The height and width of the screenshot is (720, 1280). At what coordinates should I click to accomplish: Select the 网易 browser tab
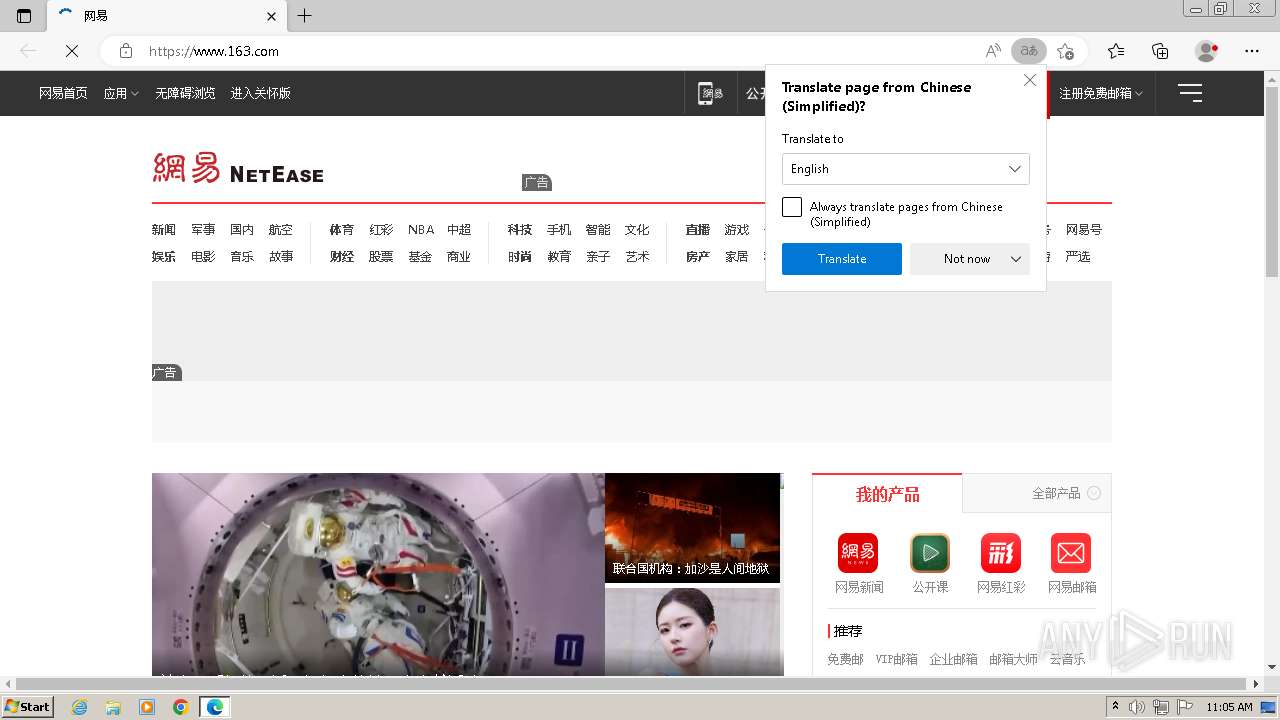point(165,16)
